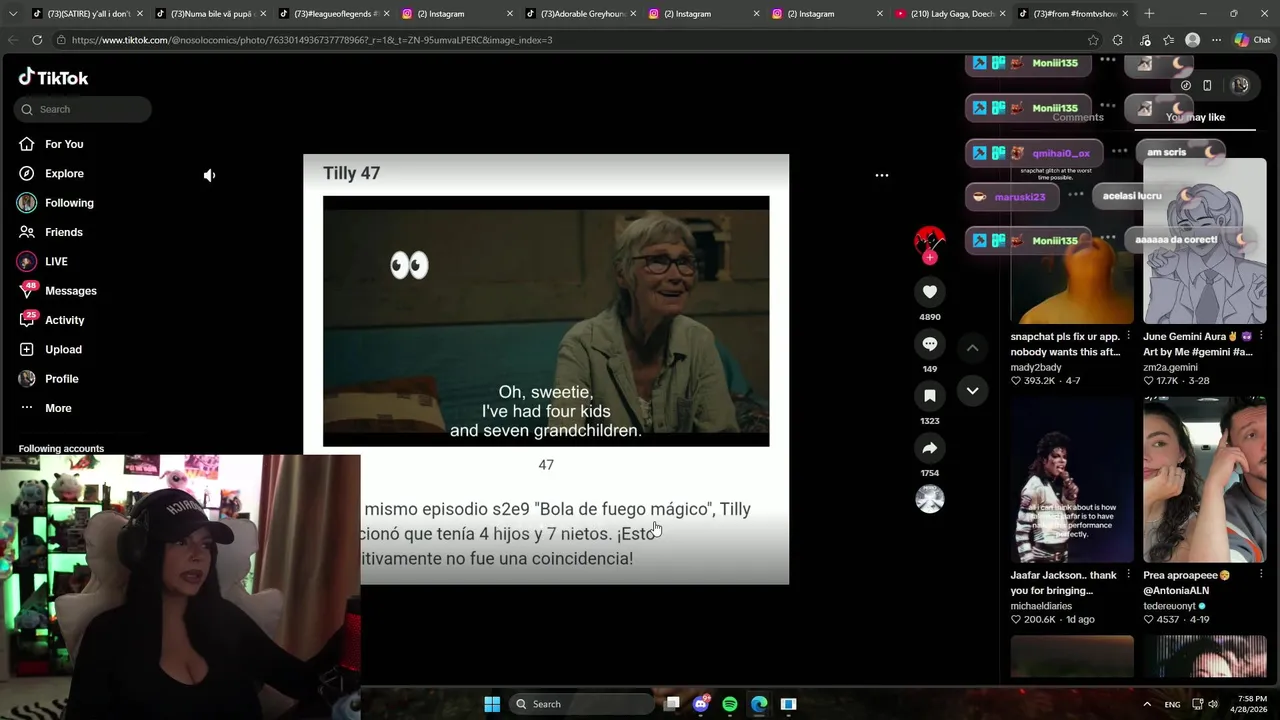1280x720 pixels.
Task: Bookmark the post to favorites
Action: tap(930, 396)
